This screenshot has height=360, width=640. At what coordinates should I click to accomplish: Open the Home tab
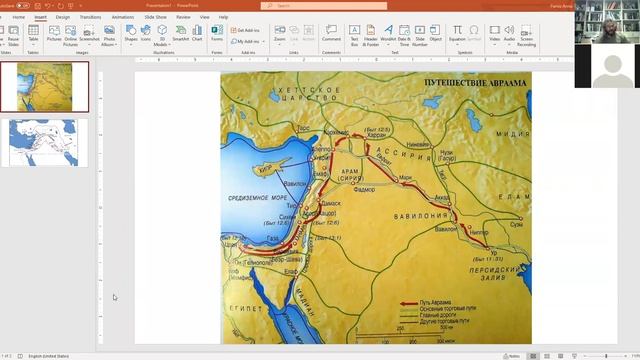(18, 17)
